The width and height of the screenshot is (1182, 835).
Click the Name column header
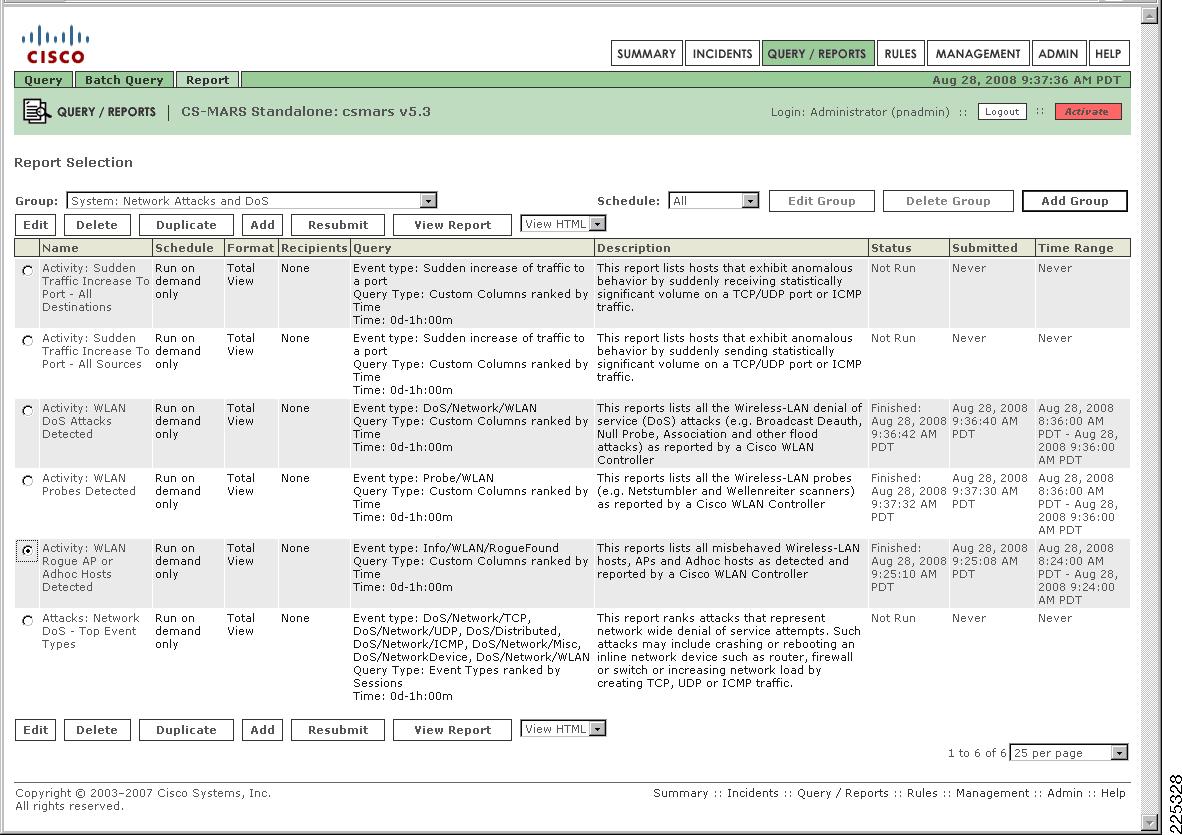click(96, 248)
